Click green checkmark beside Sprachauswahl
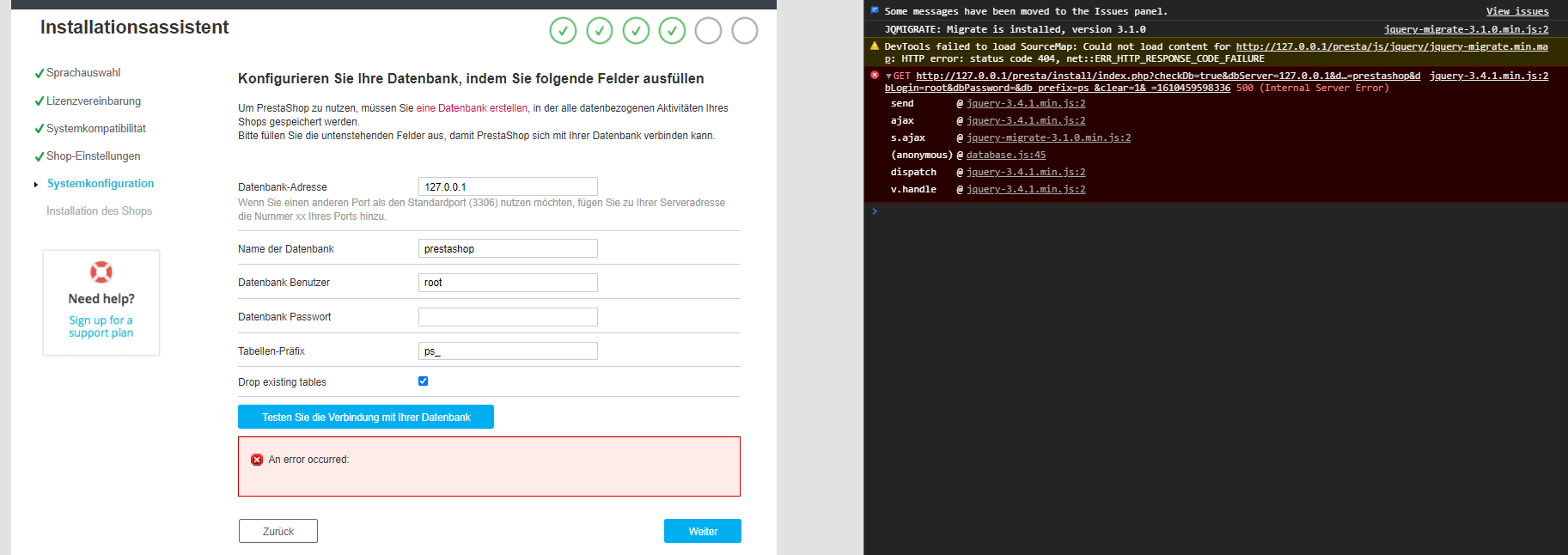The width and height of the screenshot is (1568, 555). click(x=39, y=74)
